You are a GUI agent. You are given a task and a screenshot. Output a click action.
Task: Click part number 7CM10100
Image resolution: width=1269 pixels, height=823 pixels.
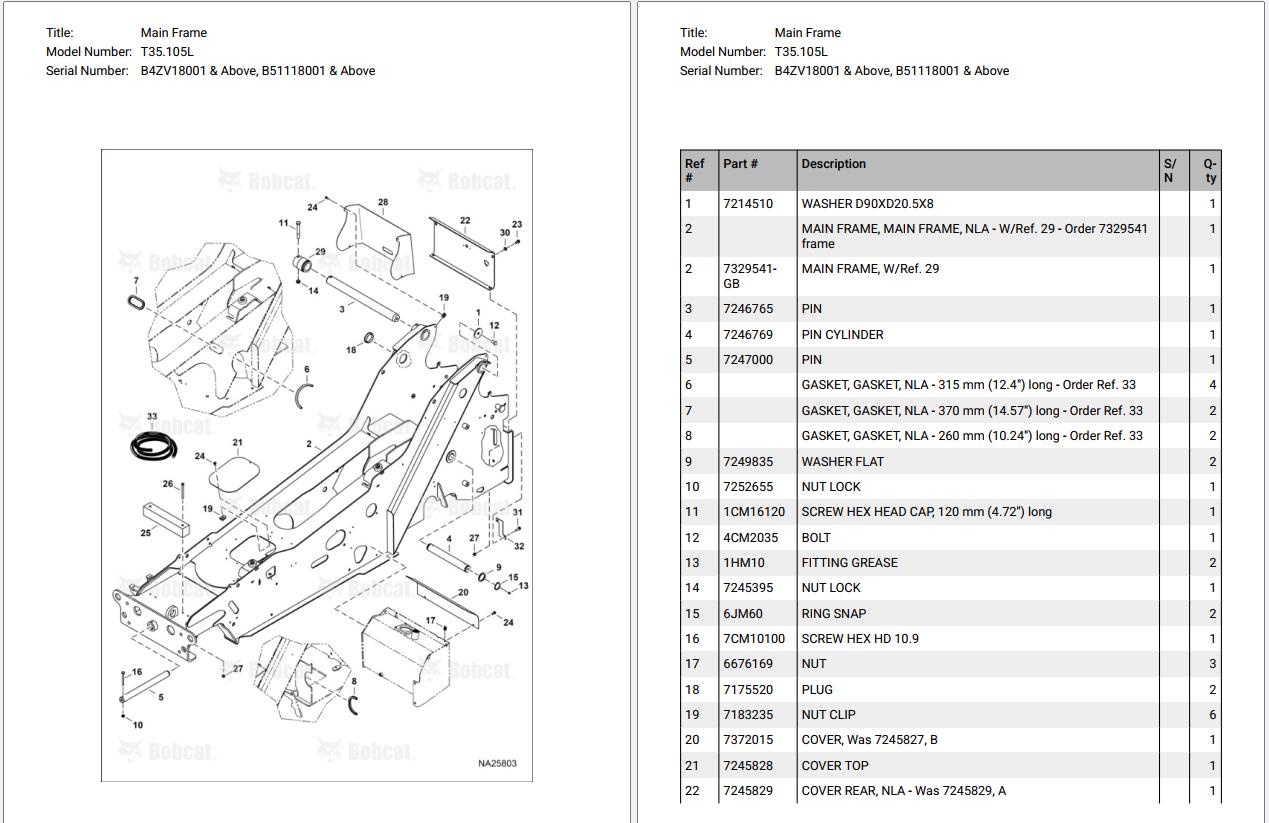pos(754,639)
